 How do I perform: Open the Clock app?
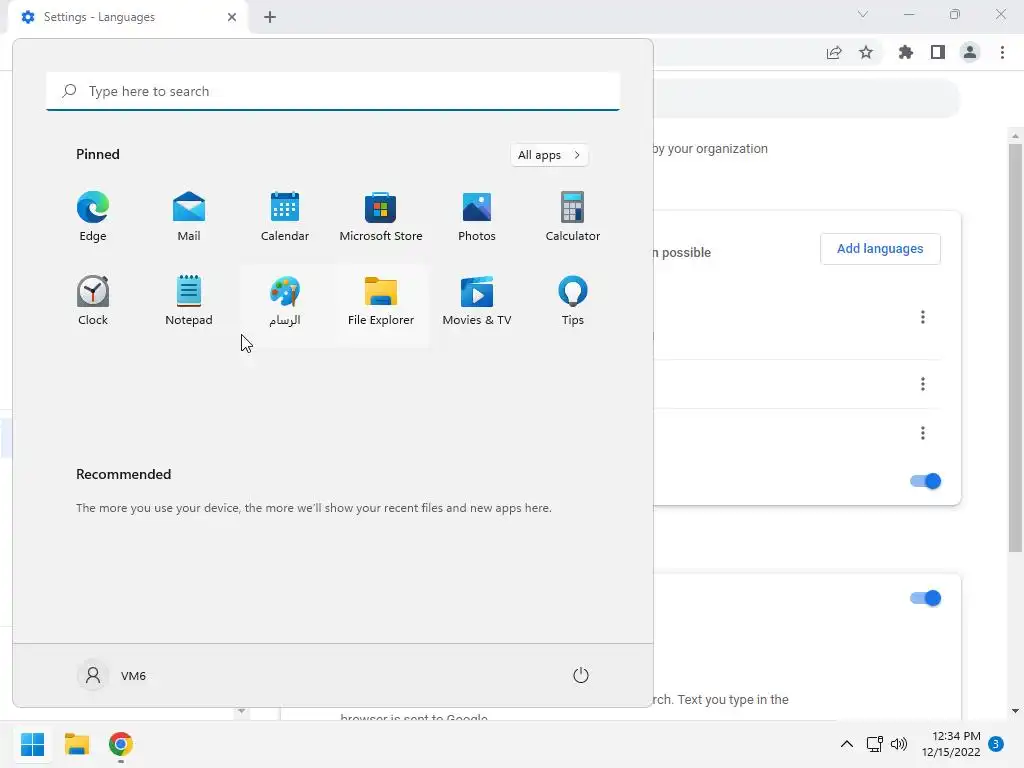coord(93,301)
